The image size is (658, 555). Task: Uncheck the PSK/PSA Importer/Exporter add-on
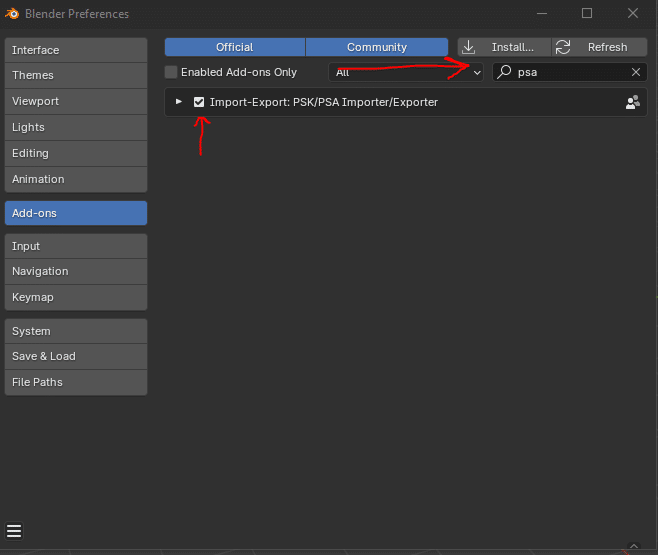point(199,102)
